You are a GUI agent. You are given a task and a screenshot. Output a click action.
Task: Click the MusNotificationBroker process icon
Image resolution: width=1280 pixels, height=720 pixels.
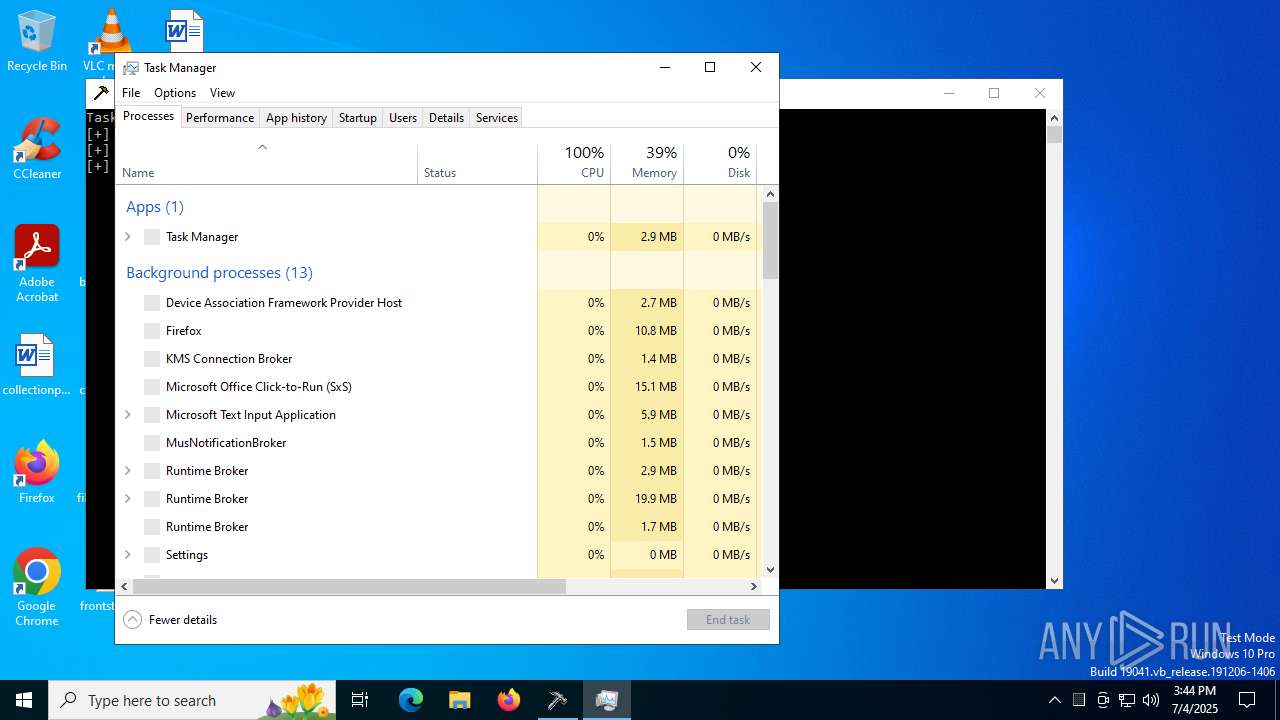point(152,443)
